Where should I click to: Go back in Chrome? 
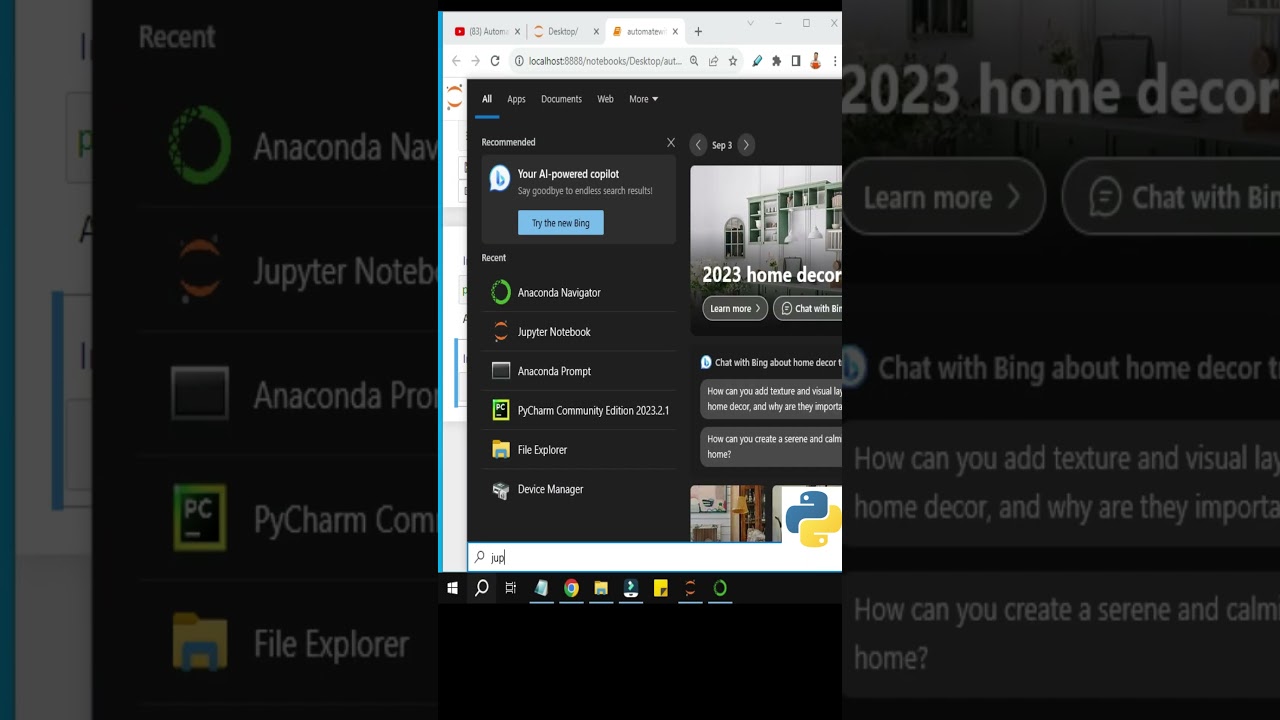click(456, 61)
